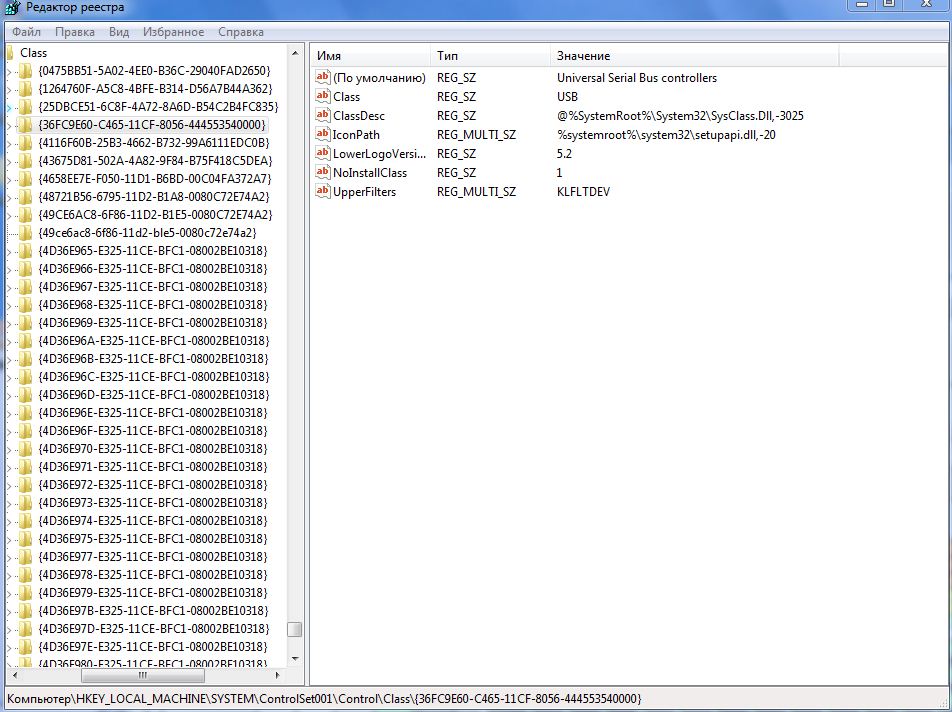This screenshot has width=952, height=712.
Task: Click the tree pane scroll right arrow
Action: 277,675
